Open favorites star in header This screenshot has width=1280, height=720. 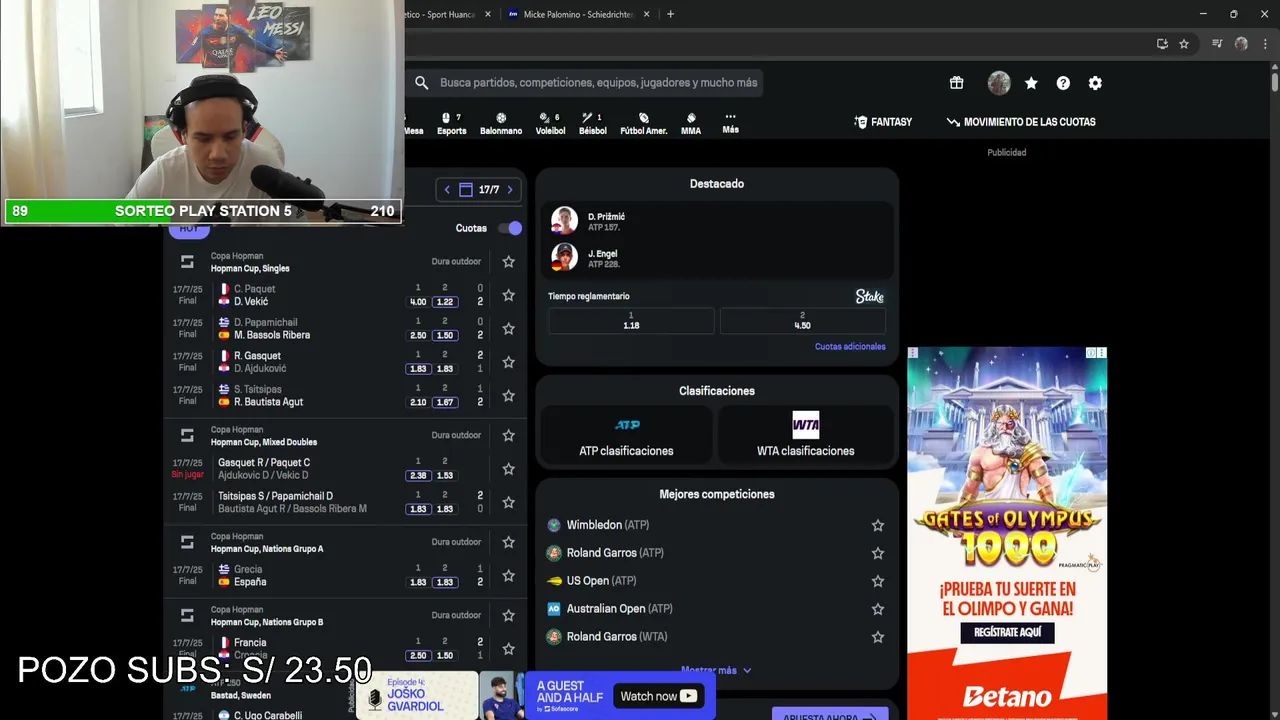coord(1031,83)
